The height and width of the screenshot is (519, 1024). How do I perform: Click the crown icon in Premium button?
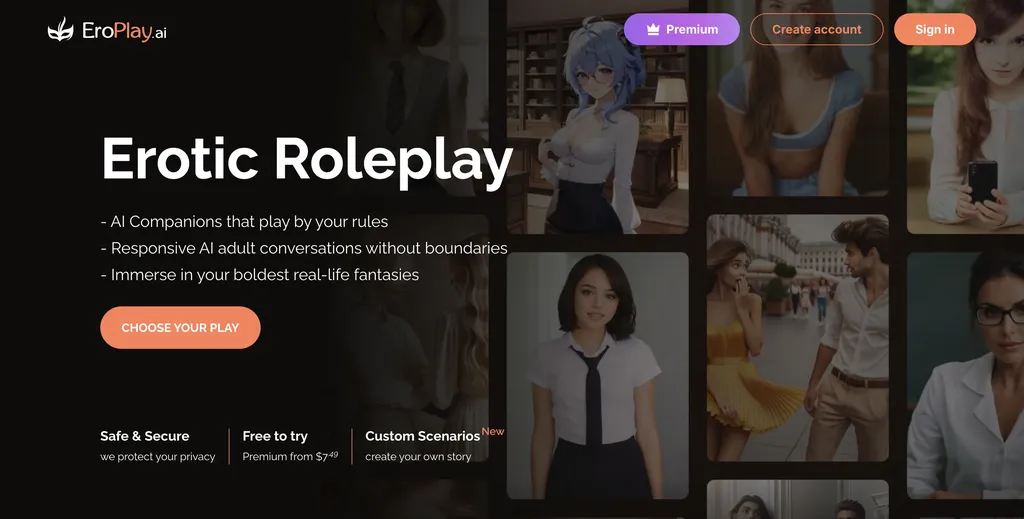point(652,29)
